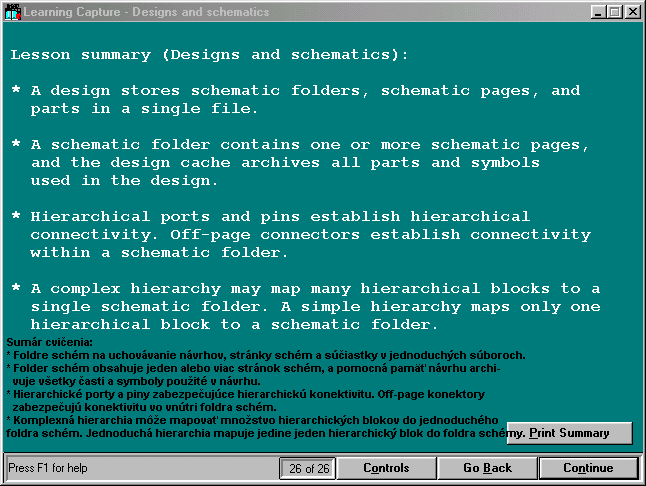Image resolution: width=646 pixels, height=486 pixels.
Task: Minimize the Learning Capture window
Action: pyautogui.click(x=599, y=12)
